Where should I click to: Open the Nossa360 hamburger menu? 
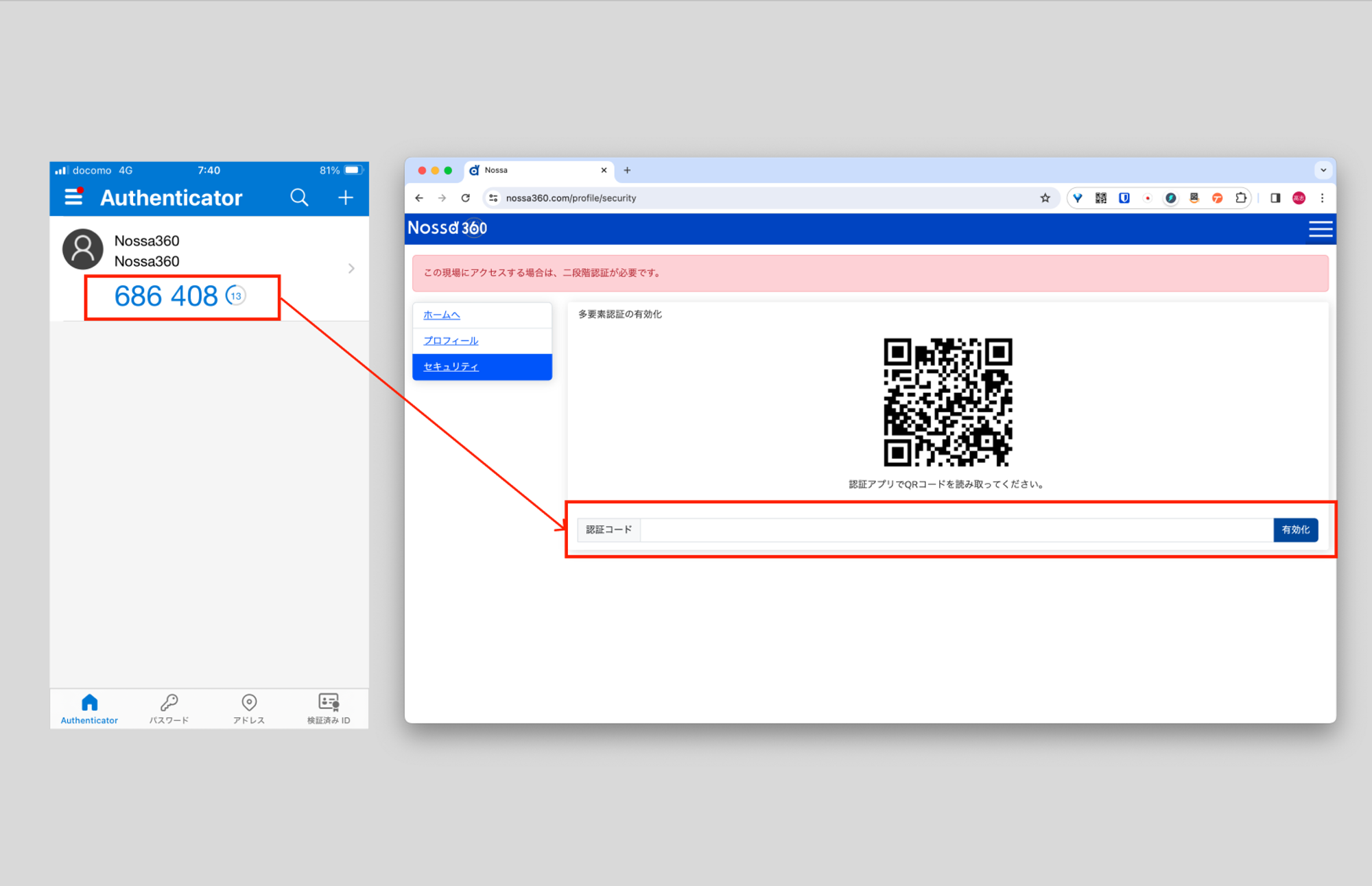1321,229
